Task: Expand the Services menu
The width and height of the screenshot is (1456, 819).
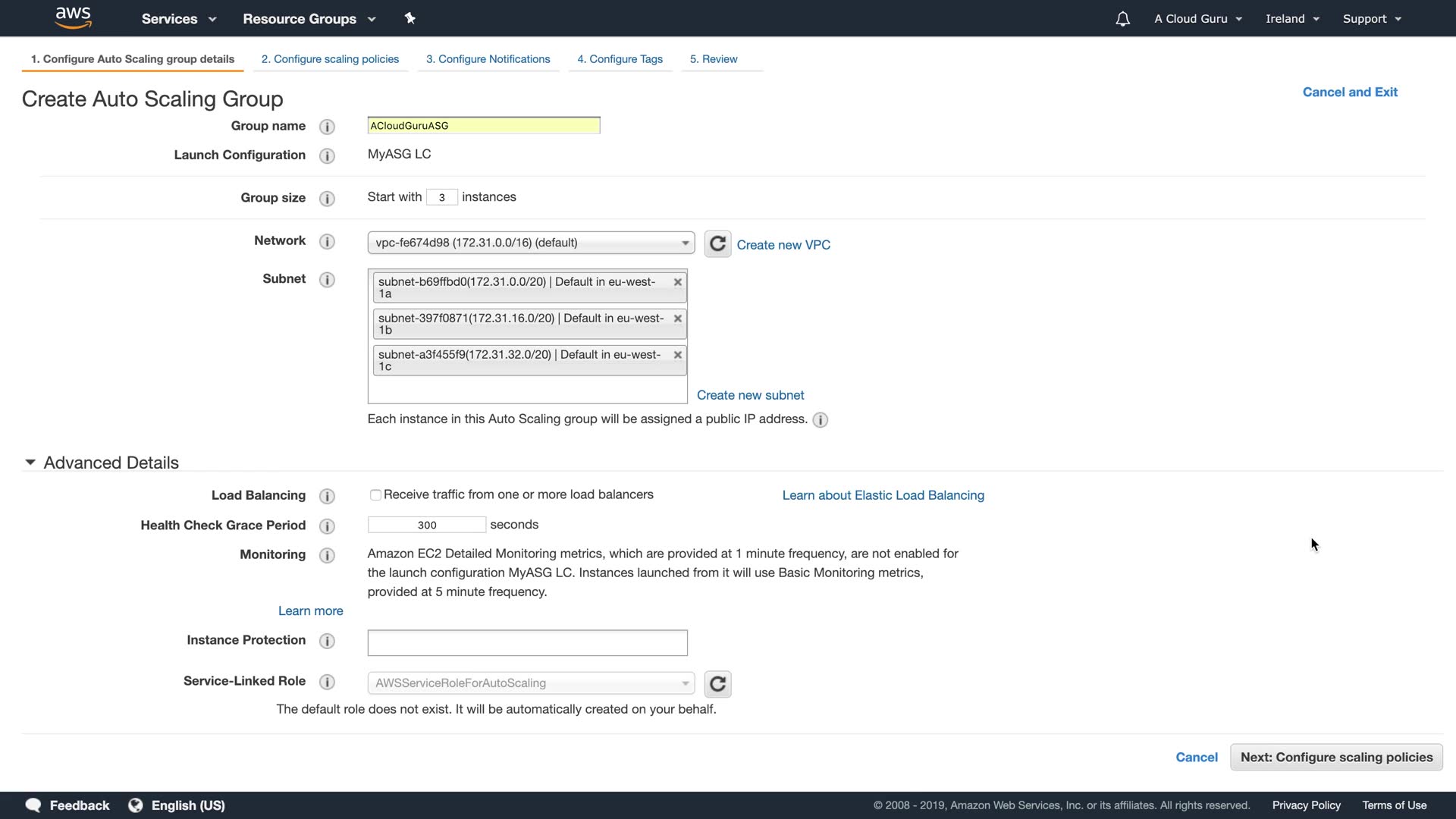Action: coord(179,19)
